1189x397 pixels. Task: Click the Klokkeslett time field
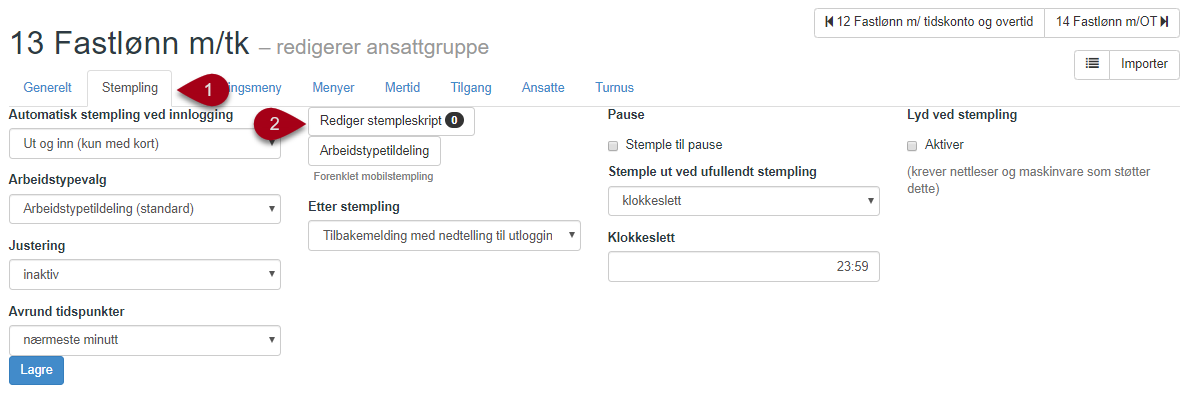click(x=744, y=266)
